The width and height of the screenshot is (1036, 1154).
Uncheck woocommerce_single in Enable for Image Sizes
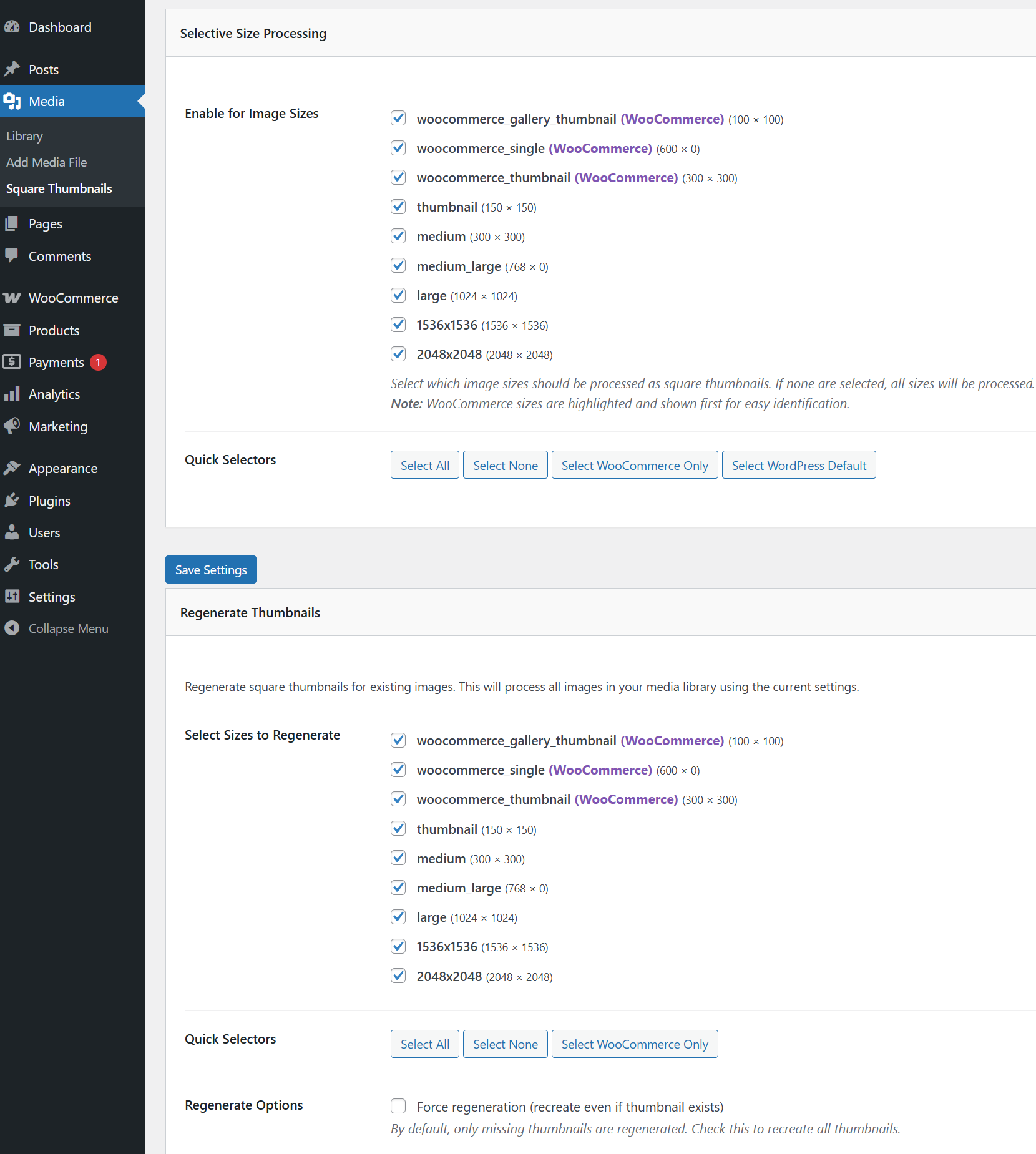click(x=398, y=148)
